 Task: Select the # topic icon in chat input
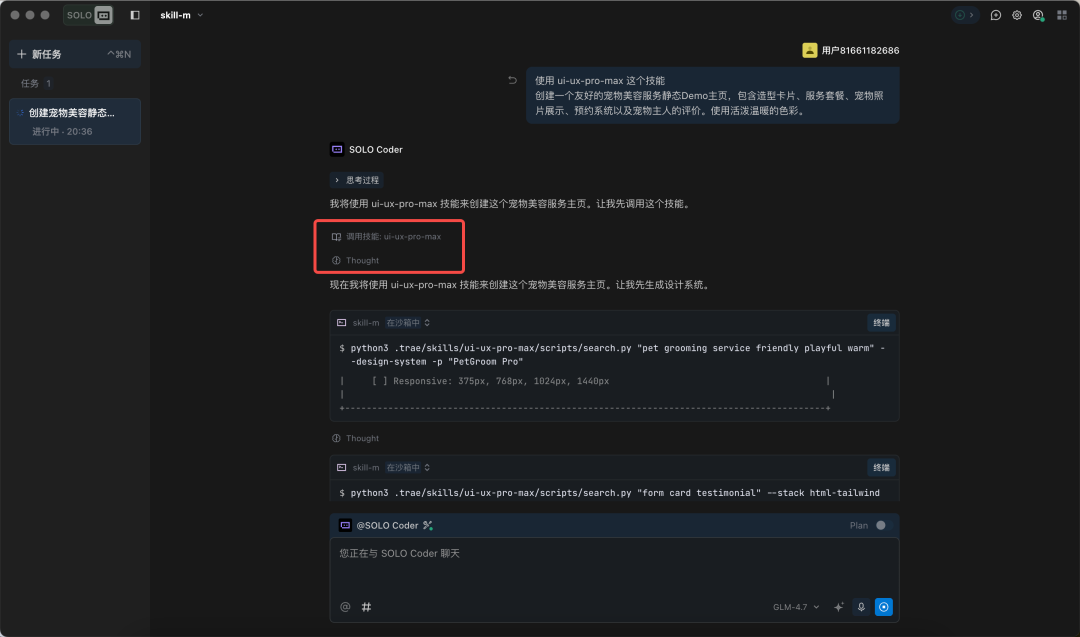[366, 606]
